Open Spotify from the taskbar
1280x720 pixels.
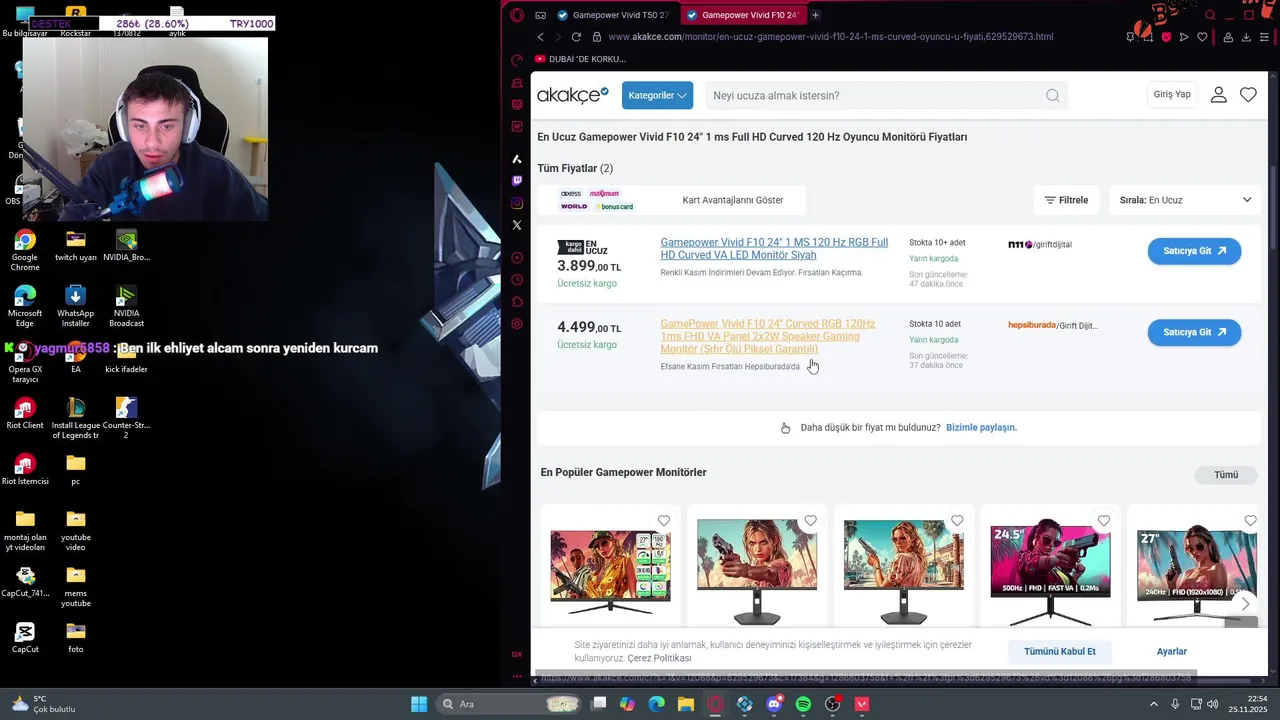(803, 704)
